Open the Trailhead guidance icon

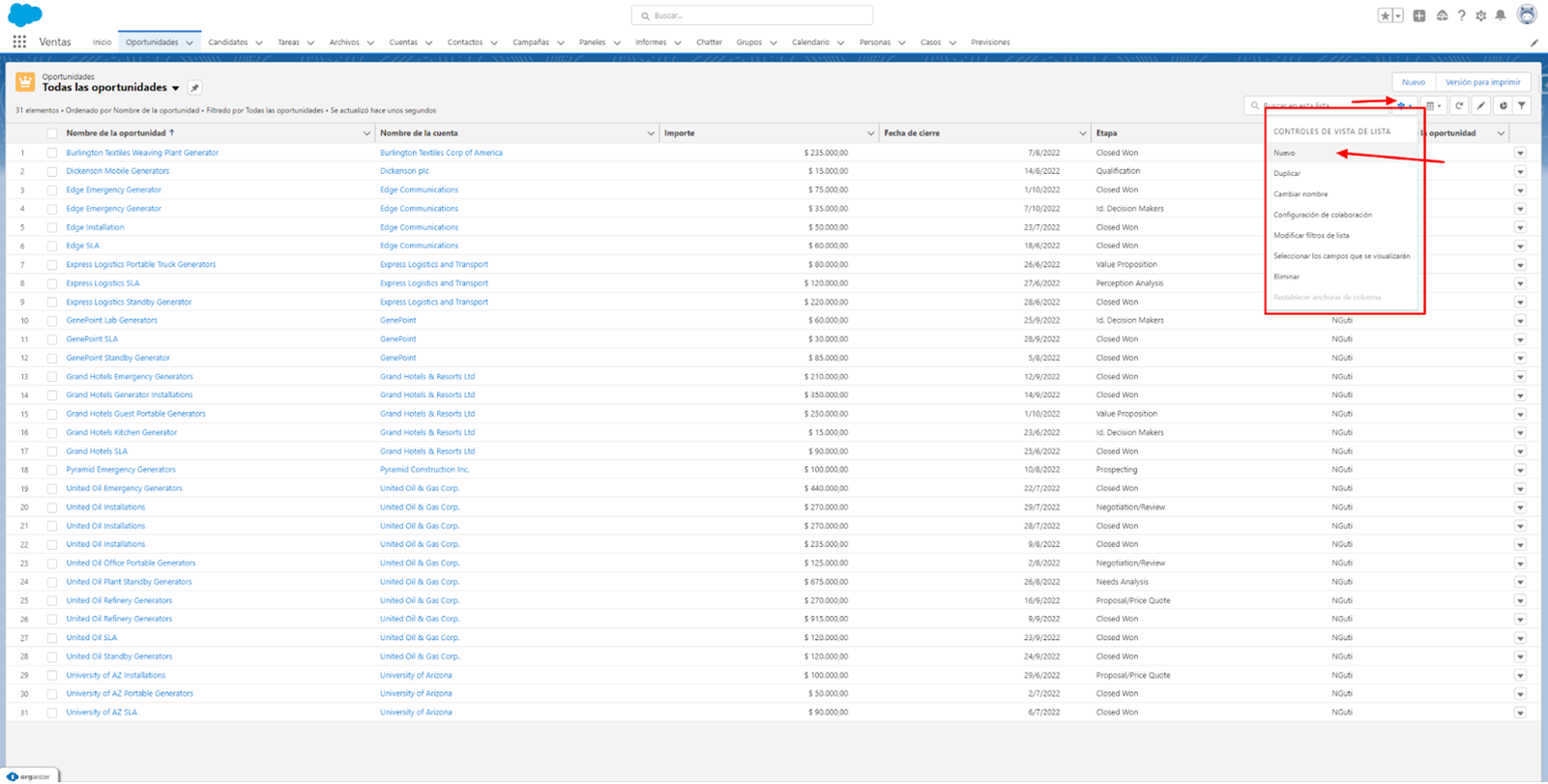pyautogui.click(x=1442, y=15)
